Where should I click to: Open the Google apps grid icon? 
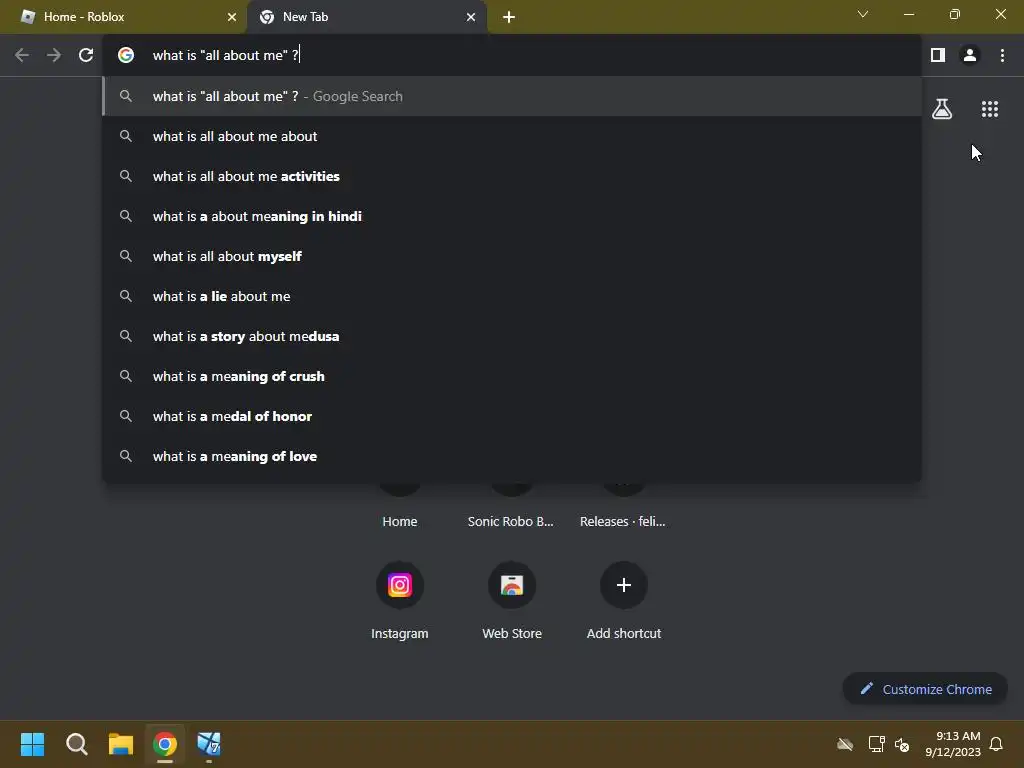pos(990,109)
